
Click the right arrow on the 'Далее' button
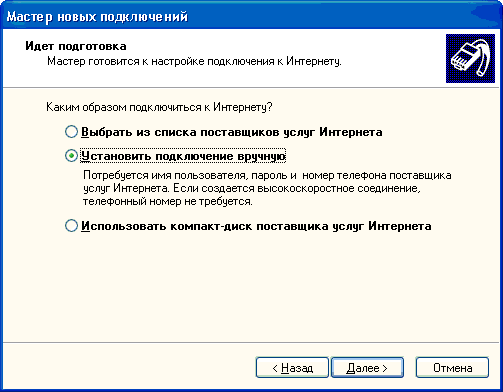385,368
